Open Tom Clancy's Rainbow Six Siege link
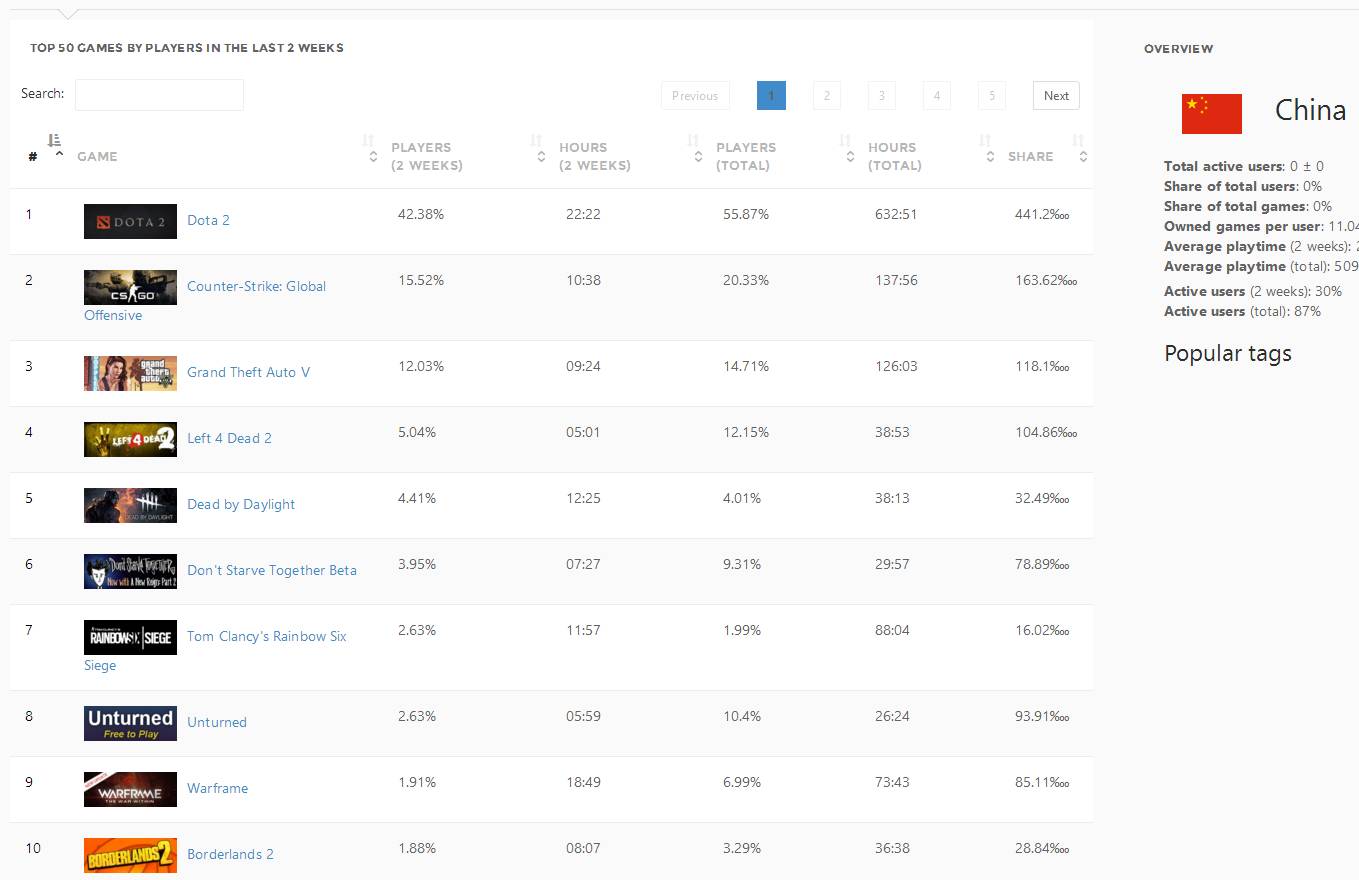 pyautogui.click(x=267, y=636)
